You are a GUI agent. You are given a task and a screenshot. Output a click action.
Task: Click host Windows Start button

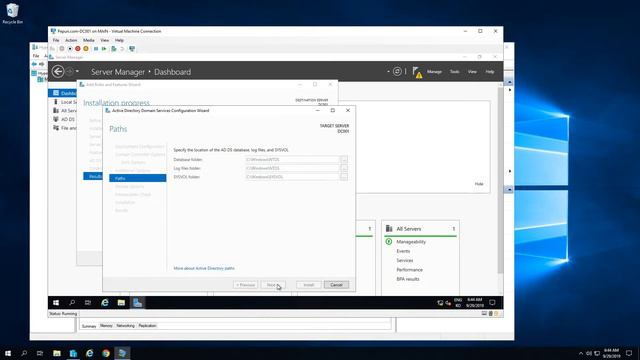[8, 353]
